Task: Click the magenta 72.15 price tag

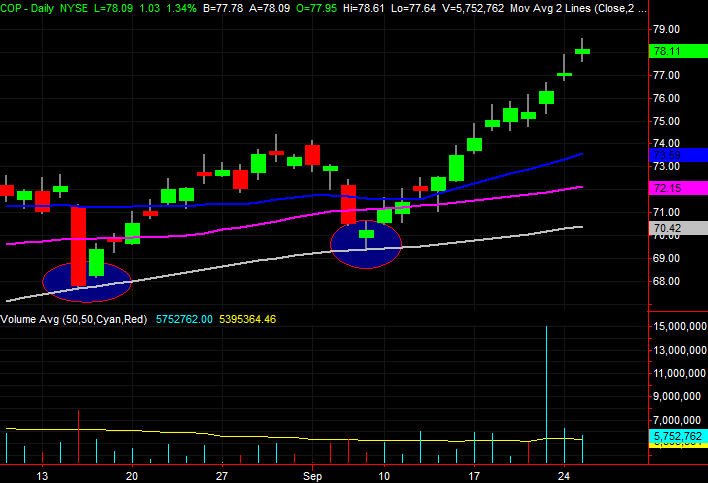Action: coord(667,188)
